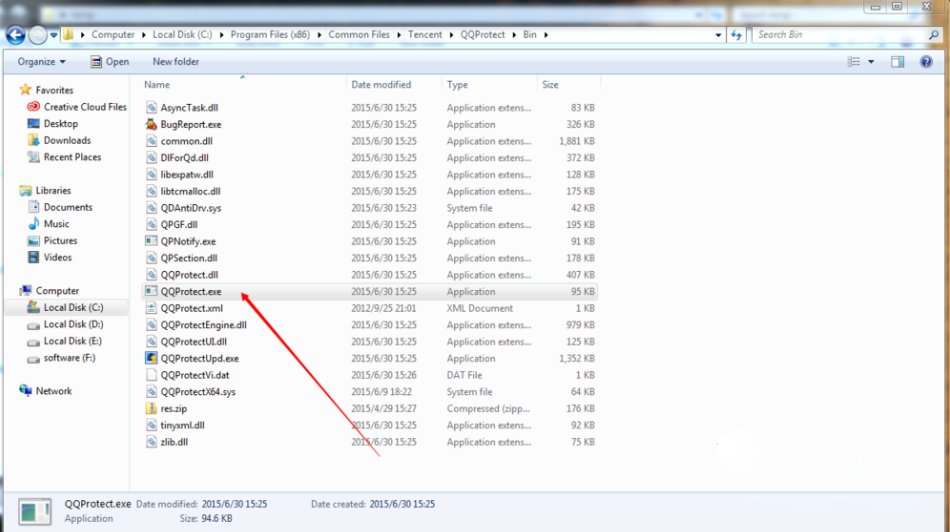Expand the address bar history dropdown
Image resolution: width=950 pixels, height=532 pixels.
click(718, 35)
